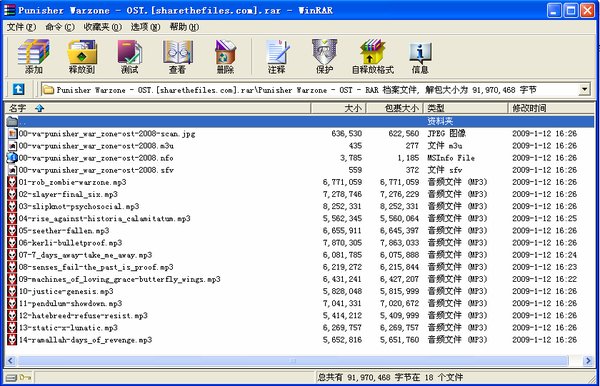Open the 选项(N) menu
This screenshot has width=600, height=386.
click(x=145, y=27)
